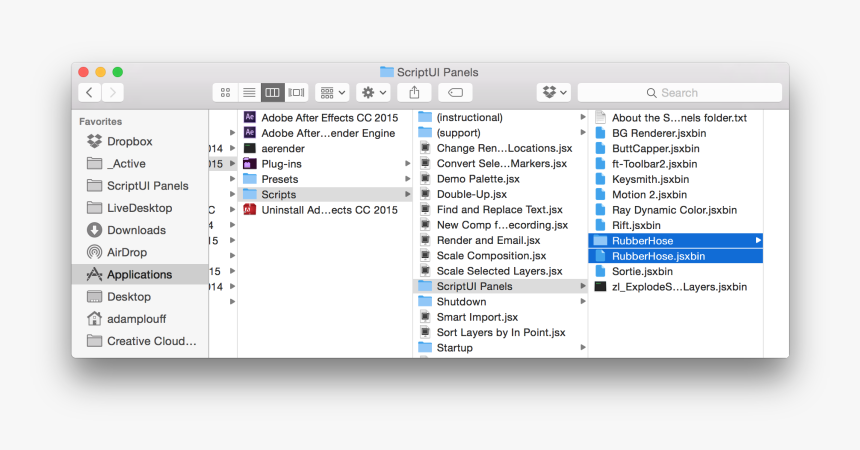Expand the RubberHose folder arrow

pyautogui.click(x=758, y=240)
